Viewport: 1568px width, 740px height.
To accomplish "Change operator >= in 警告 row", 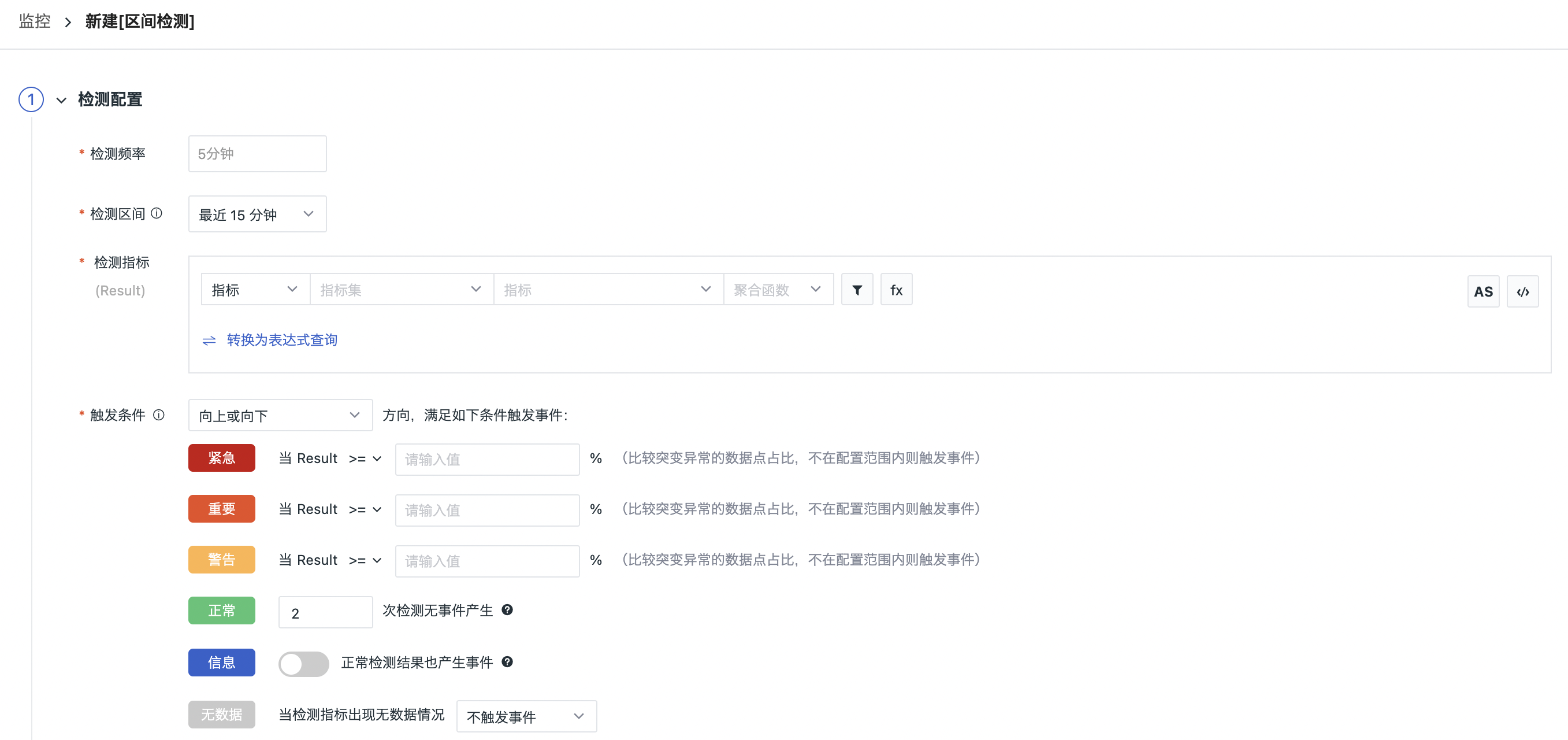I will pyautogui.click(x=365, y=560).
